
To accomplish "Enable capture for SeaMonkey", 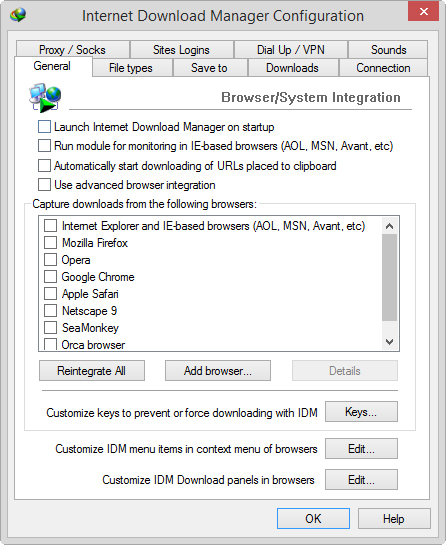I will (x=50, y=327).
